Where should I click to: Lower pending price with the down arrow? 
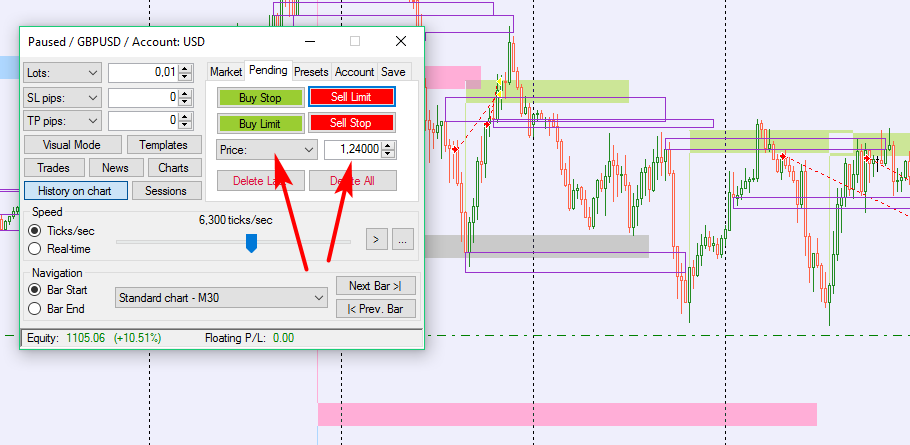pyautogui.click(x=388, y=154)
